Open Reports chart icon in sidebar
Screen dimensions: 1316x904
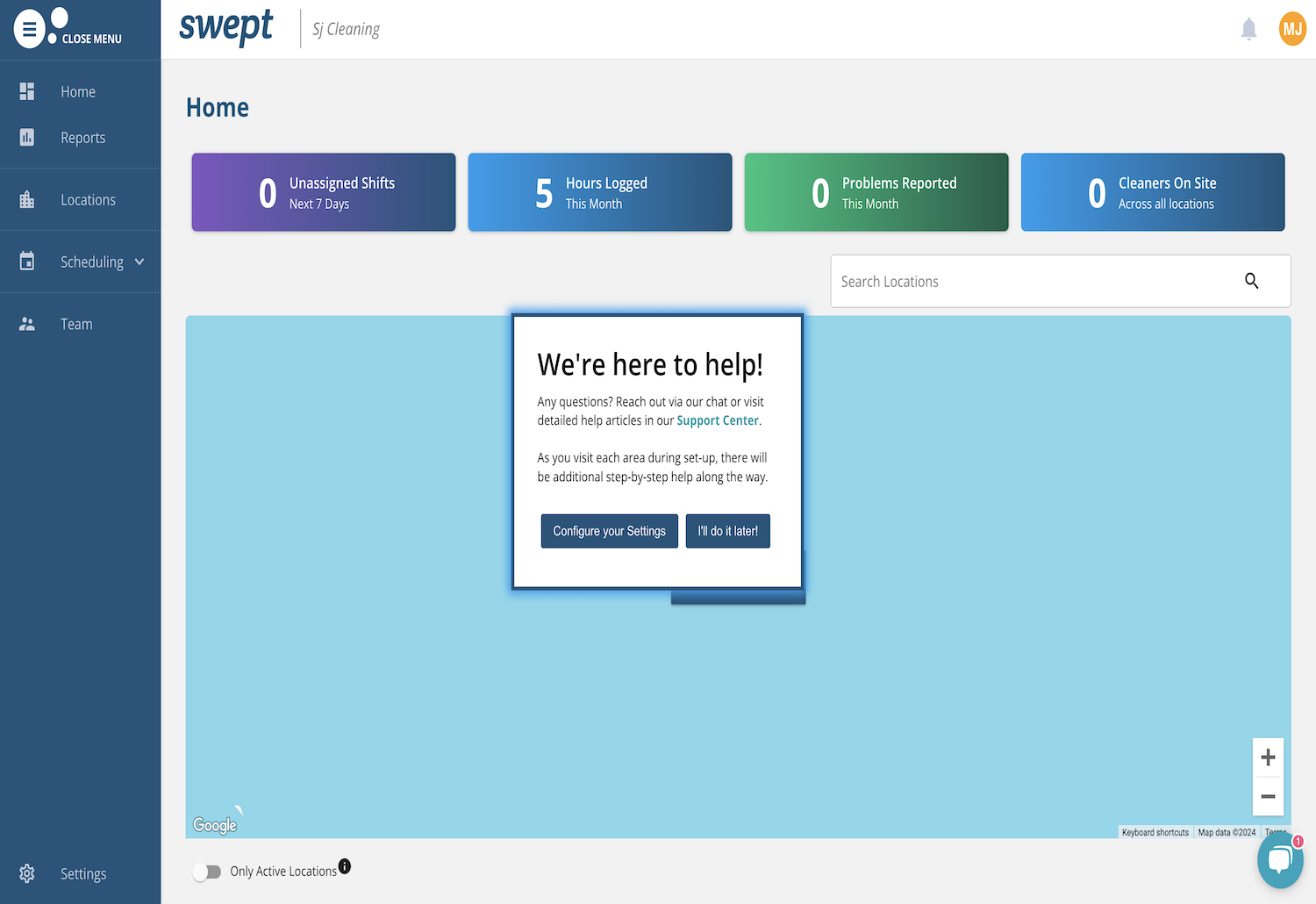pyautogui.click(x=27, y=137)
